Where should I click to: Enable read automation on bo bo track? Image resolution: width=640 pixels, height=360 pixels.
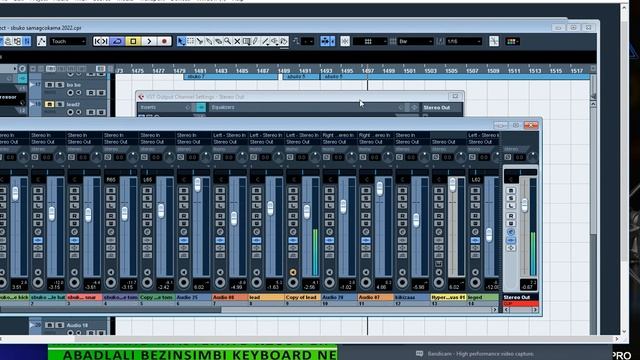tap(91, 93)
